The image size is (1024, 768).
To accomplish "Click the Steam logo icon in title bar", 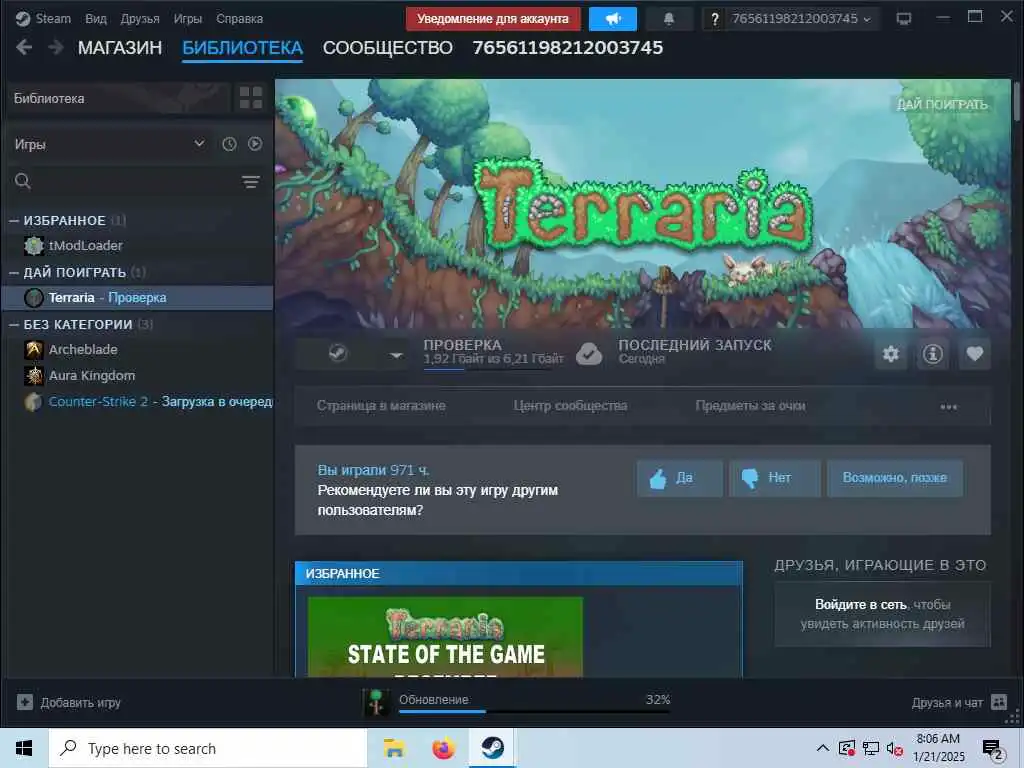I will tap(23, 18).
